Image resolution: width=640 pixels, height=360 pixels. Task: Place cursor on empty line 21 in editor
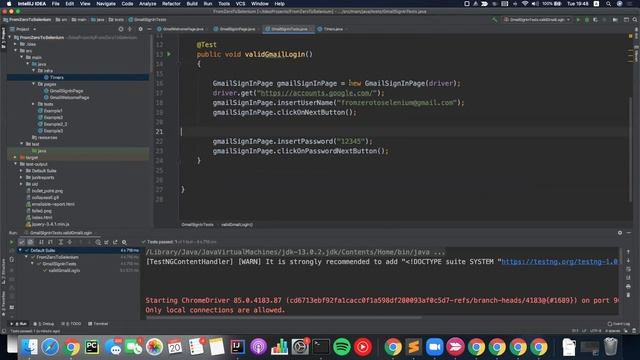click(x=404, y=131)
